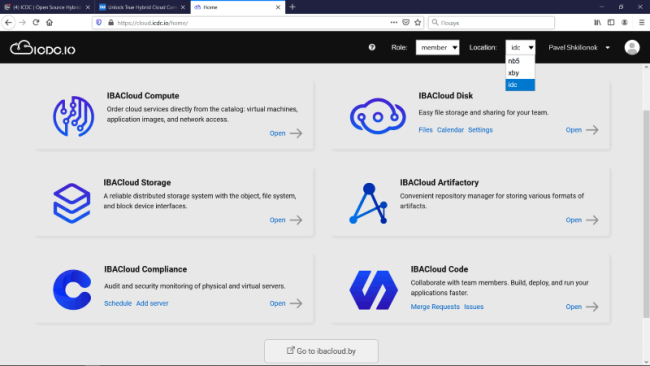650x366 pixels.
Task: Open the Role member dropdown
Action: coord(437,47)
